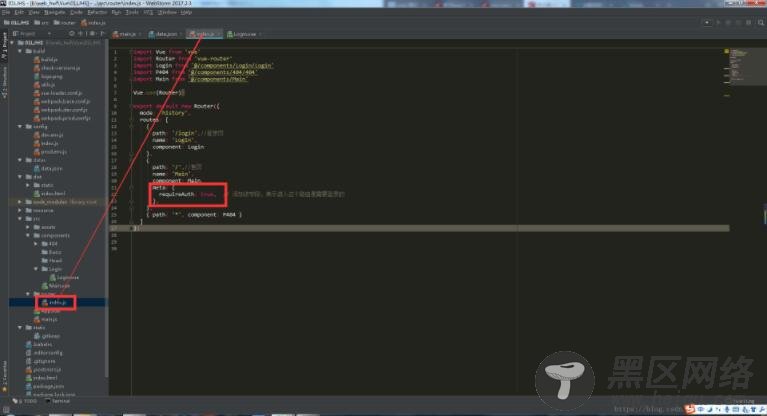Collapse the src folder in project tree
Viewport: 767px width, 416px height.
20,219
